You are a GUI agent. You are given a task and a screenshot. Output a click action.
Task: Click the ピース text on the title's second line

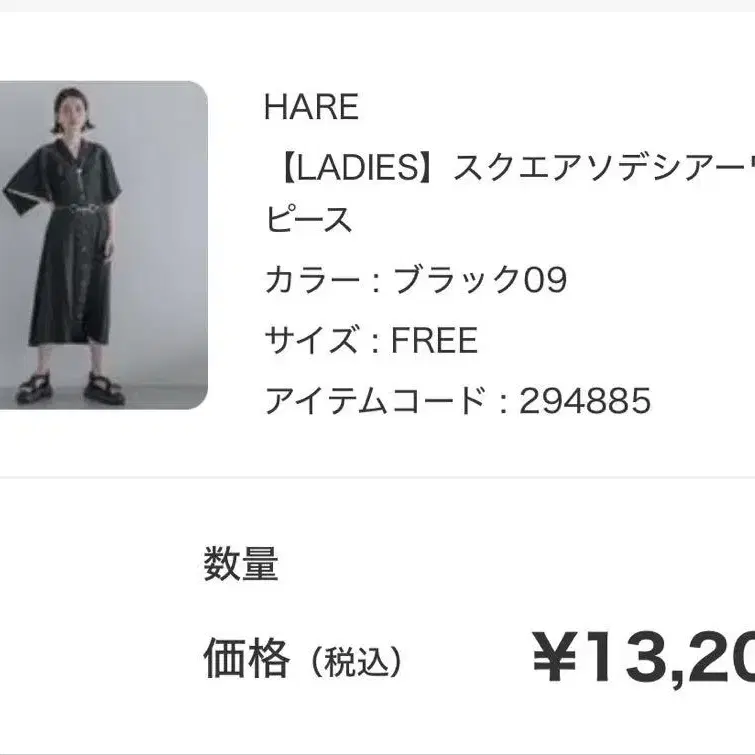coord(309,219)
